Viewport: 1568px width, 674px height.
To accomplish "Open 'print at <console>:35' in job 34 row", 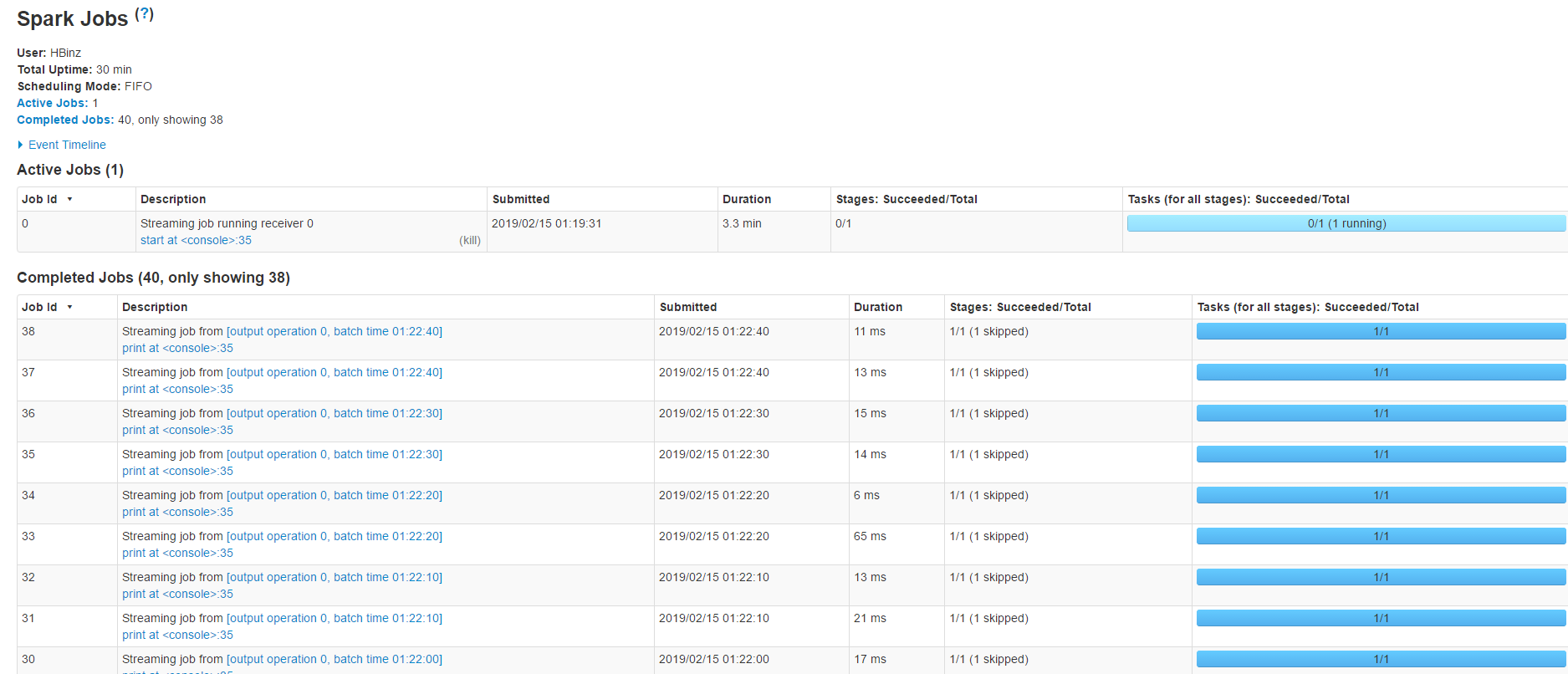I will tap(177, 512).
